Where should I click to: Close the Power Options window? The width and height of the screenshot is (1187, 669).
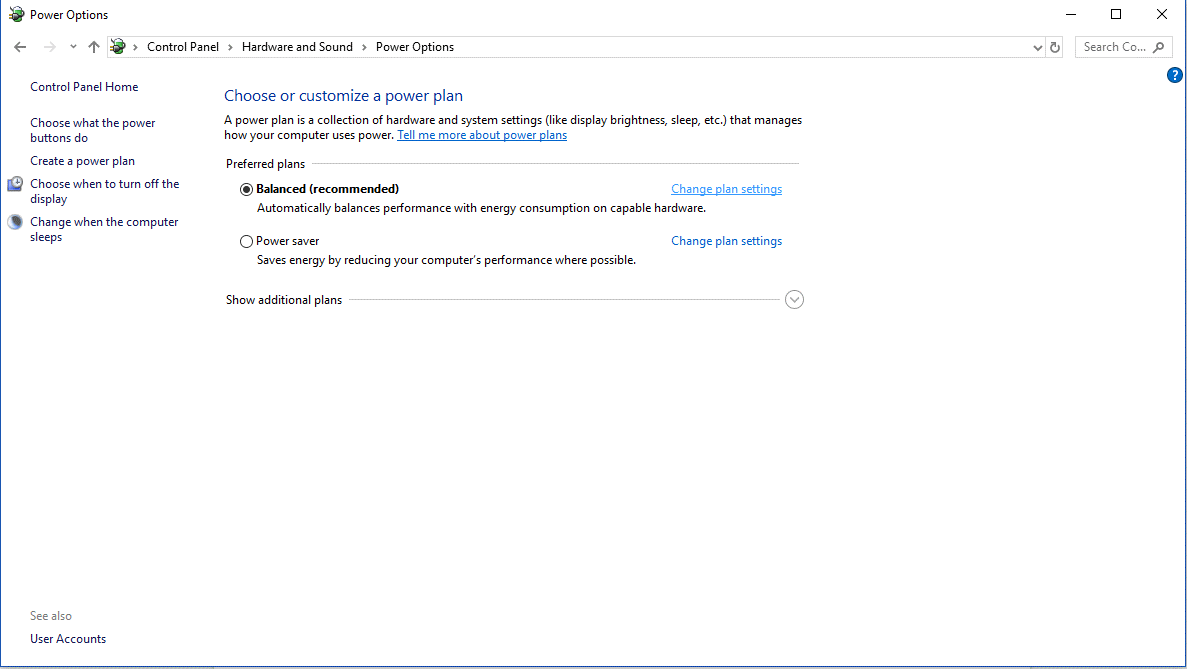(1162, 14)
